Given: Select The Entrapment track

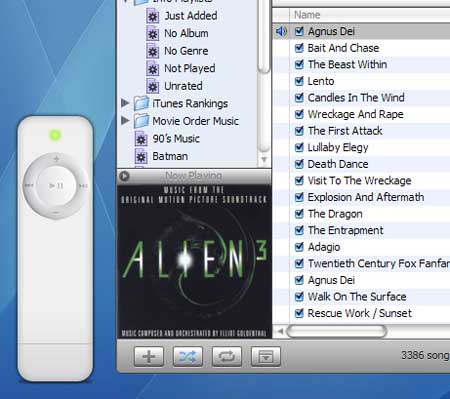Looking at the screenshot, I should coord(345,230).
